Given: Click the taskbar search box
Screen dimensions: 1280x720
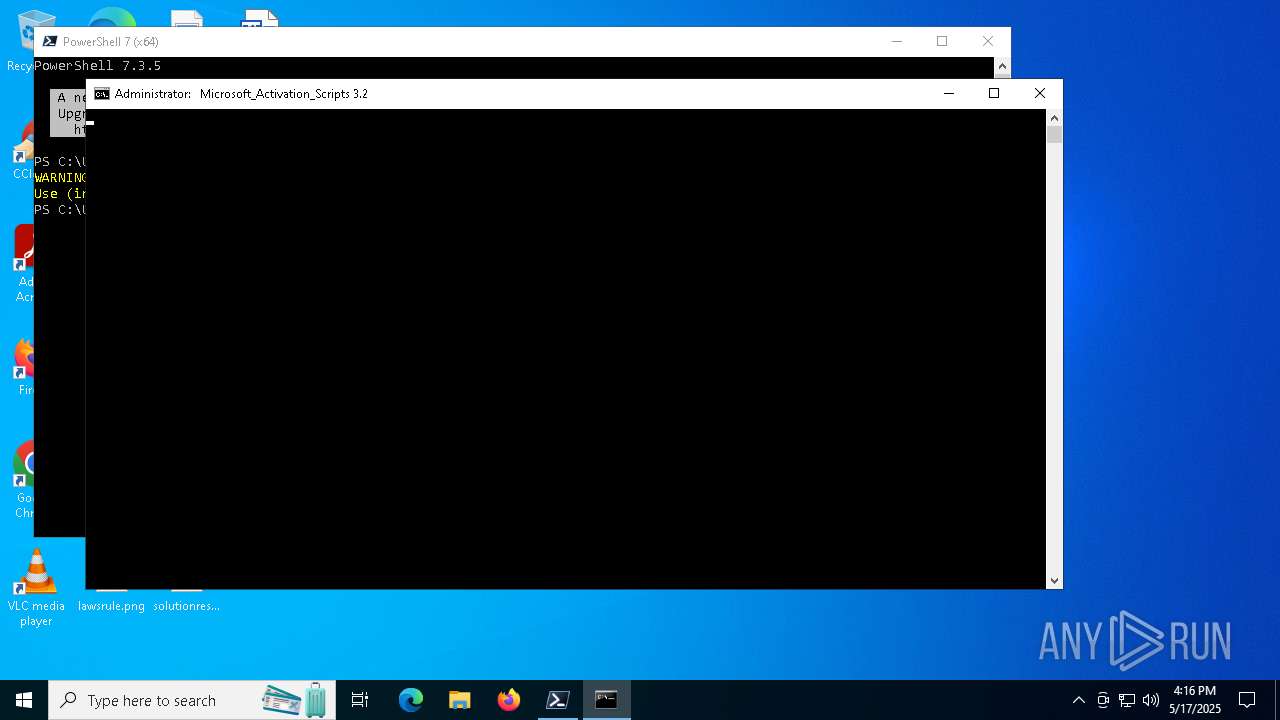Looking at the screenshot, I should [x=192, y=700].
